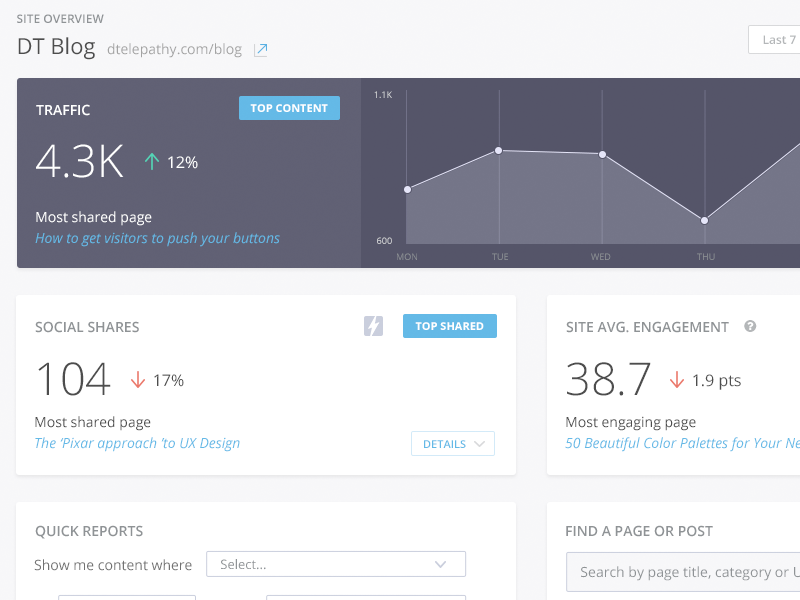Select the Thursday data point on traffic chart

(704, 220)
